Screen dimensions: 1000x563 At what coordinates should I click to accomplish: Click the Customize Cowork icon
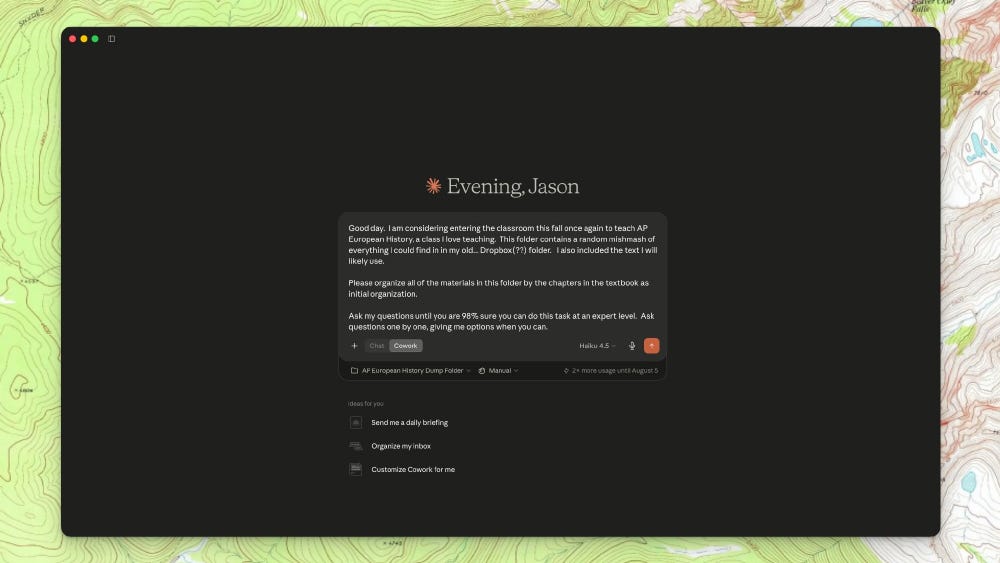pos(356,469)
